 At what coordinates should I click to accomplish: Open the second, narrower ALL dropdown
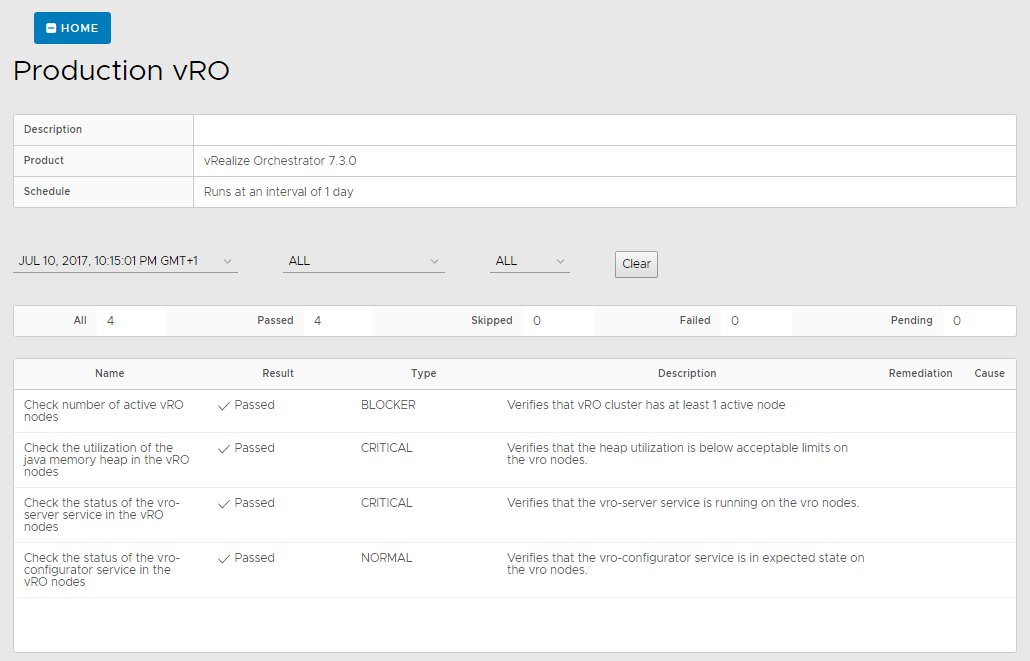529,261
